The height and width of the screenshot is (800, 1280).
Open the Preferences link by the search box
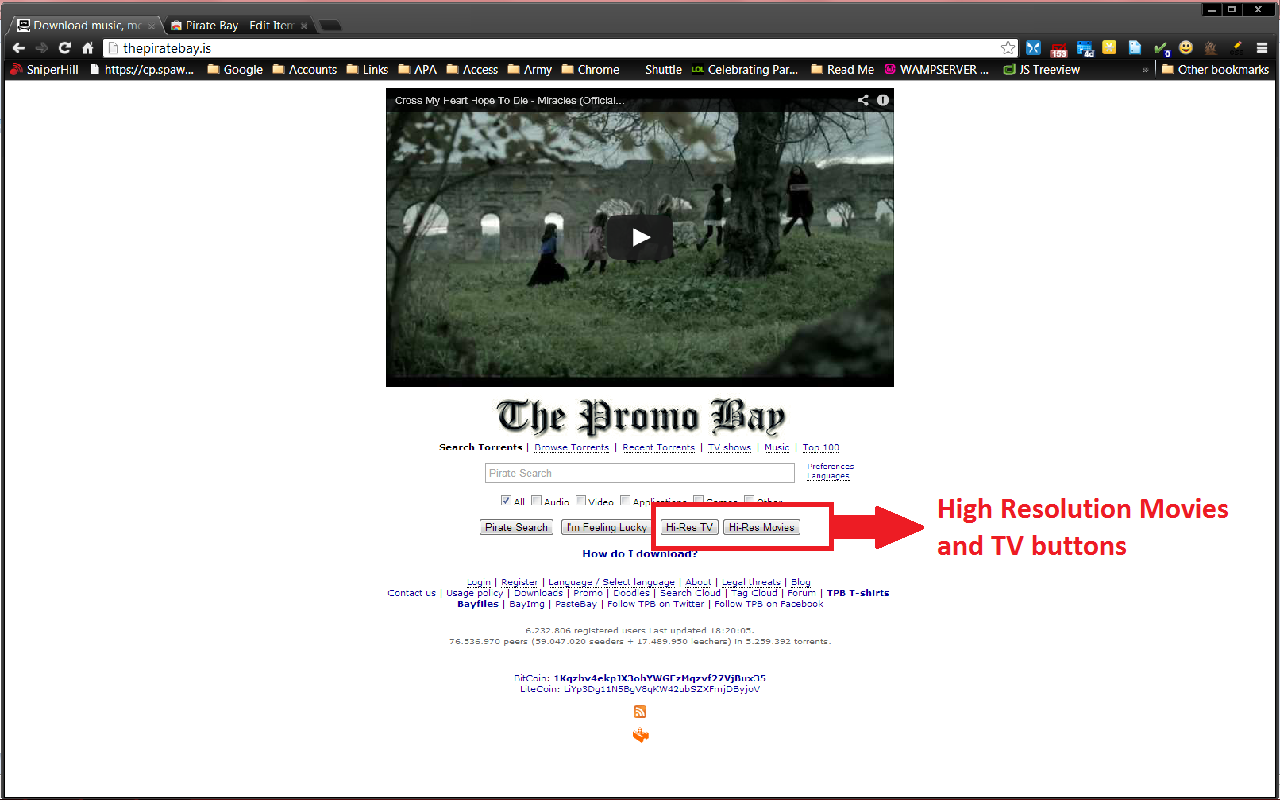tap(831, 467)
